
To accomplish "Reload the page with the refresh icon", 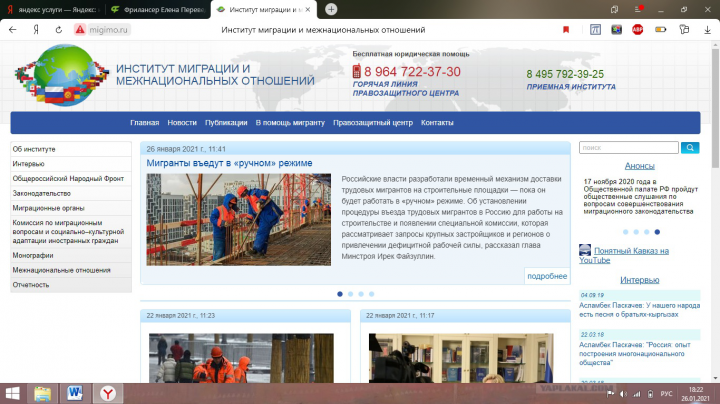I will (59, 30).
